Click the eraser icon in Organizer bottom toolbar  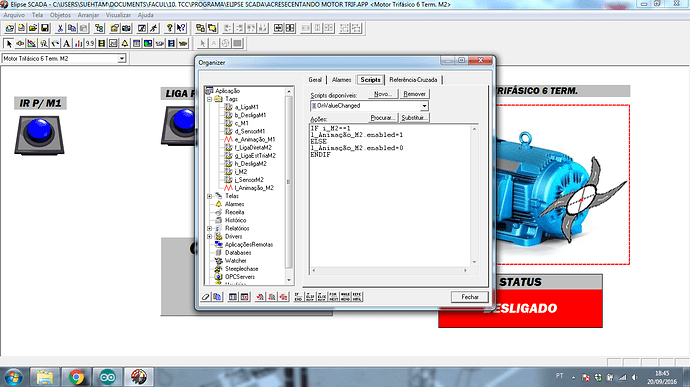coord(206,297)
